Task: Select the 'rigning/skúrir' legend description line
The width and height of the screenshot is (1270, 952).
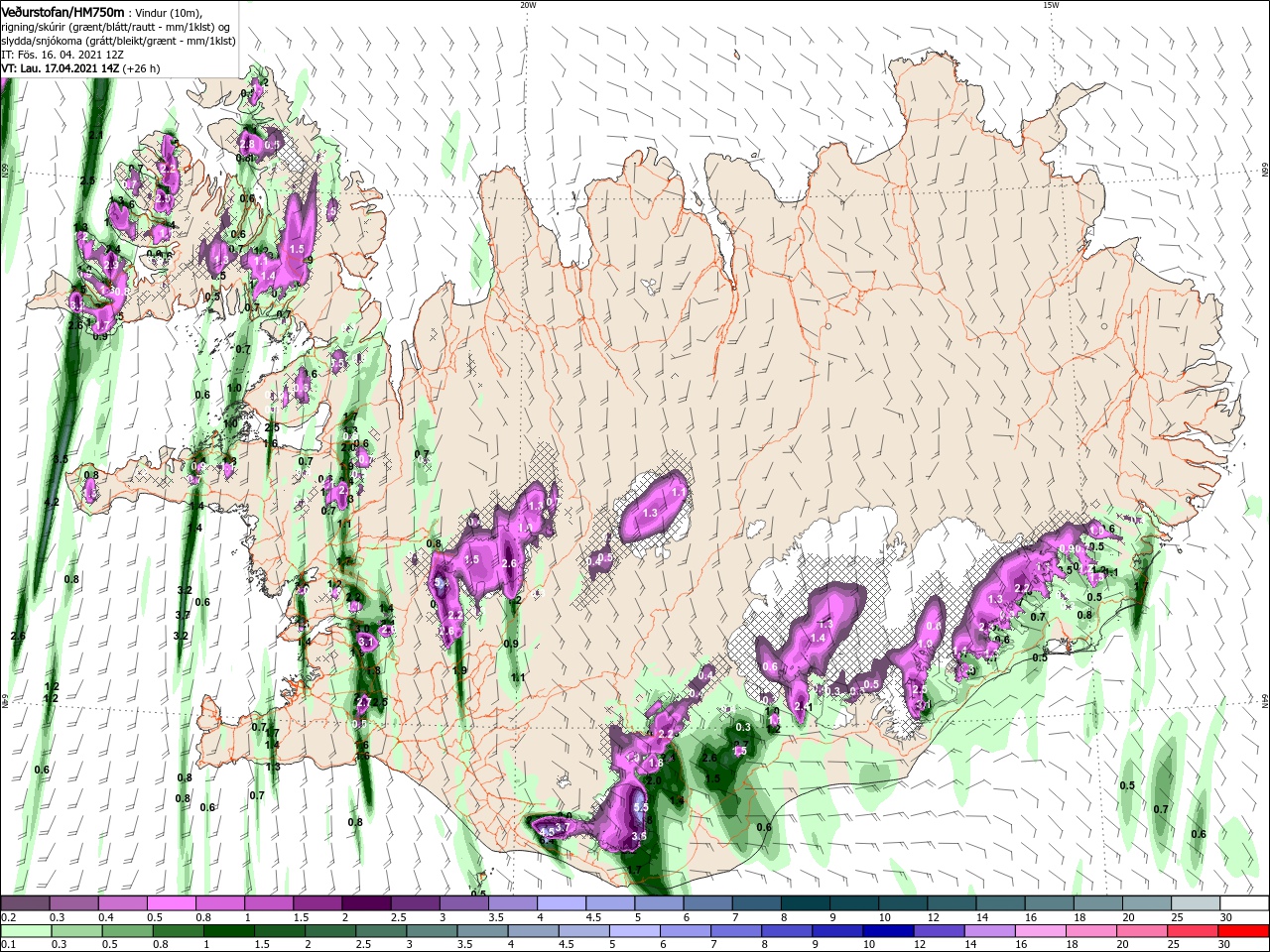Action: (117, 27)
